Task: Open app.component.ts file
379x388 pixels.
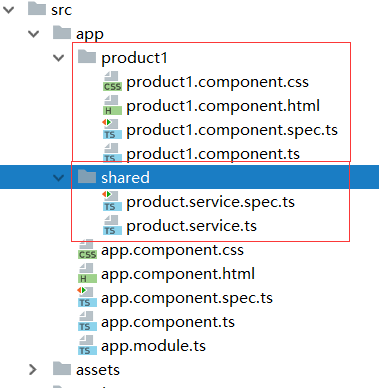Action: 168,322
